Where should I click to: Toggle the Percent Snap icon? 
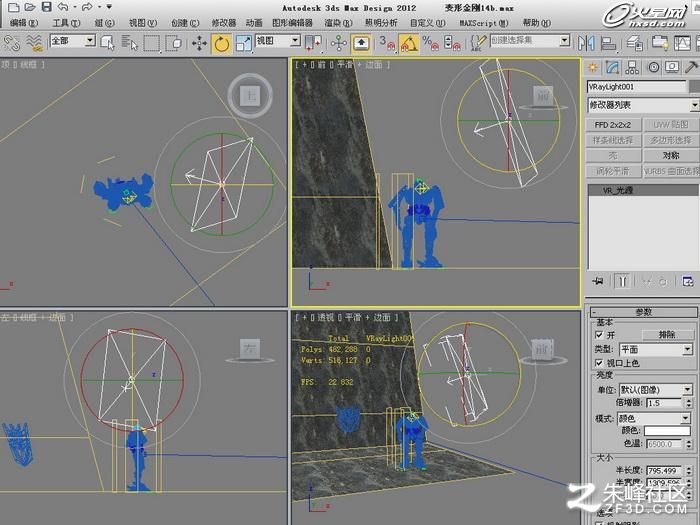[430, 43]
